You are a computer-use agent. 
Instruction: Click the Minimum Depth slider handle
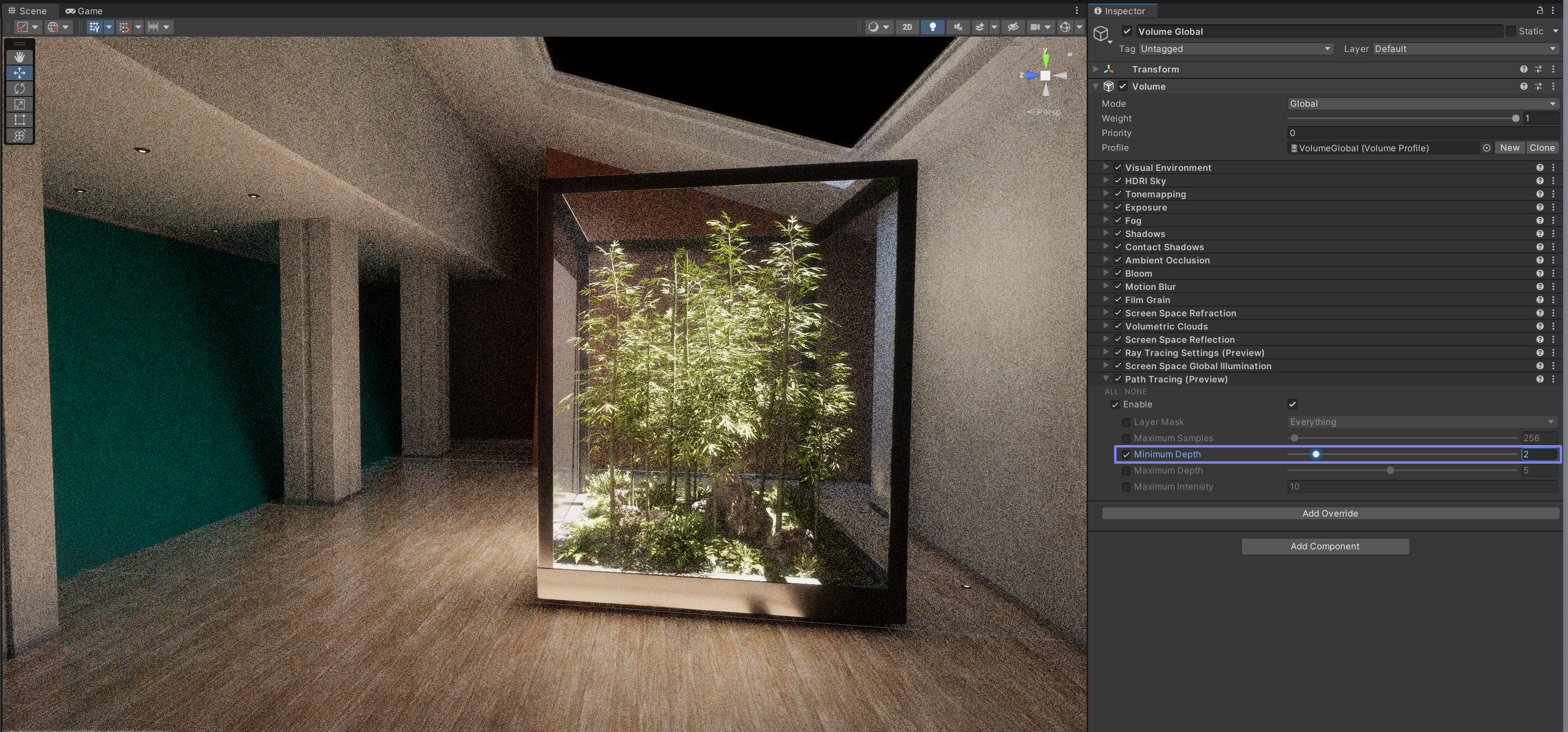click(1315, 454)
